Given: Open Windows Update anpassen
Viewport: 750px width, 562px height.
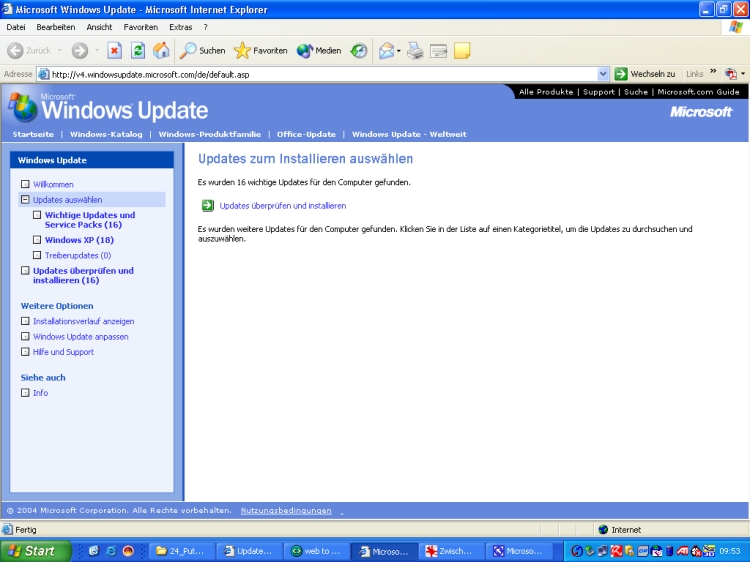Looking at the screenshot, I should pyautogui.click(x=80, y=336).
